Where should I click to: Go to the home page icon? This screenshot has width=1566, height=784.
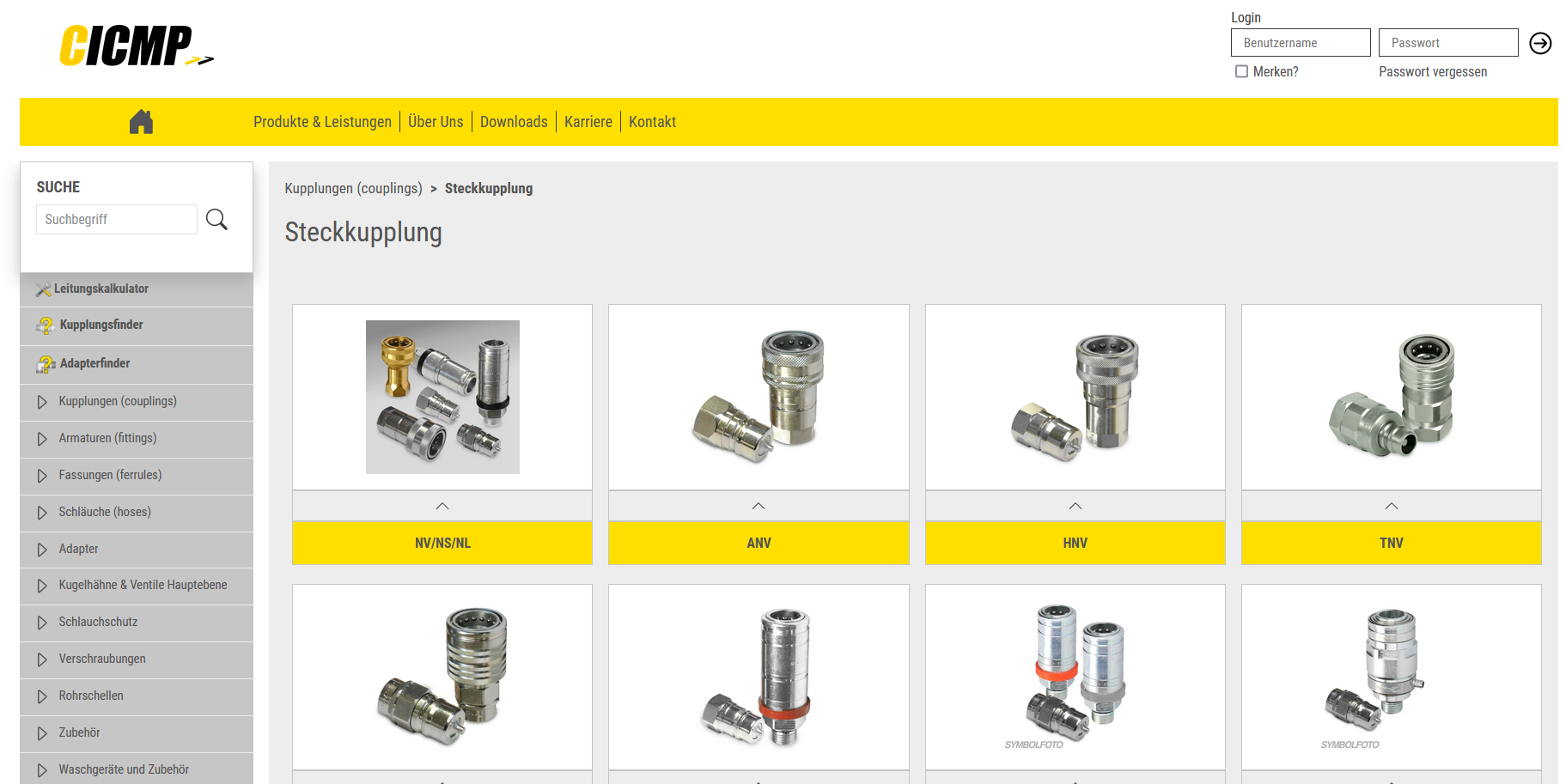click(141, 122)
